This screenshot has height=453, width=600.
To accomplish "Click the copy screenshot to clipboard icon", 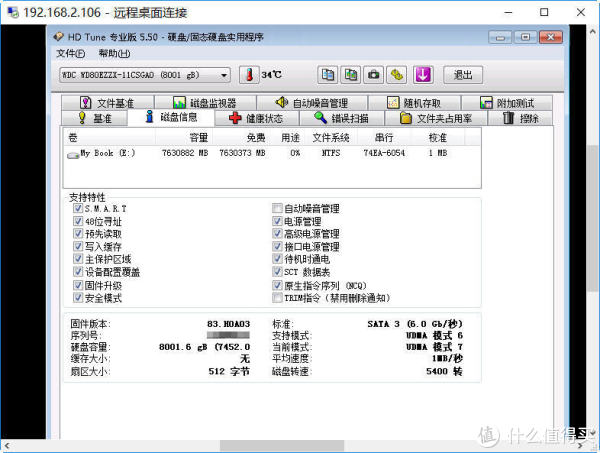I will pyautogui.click(x=351, y=75).
